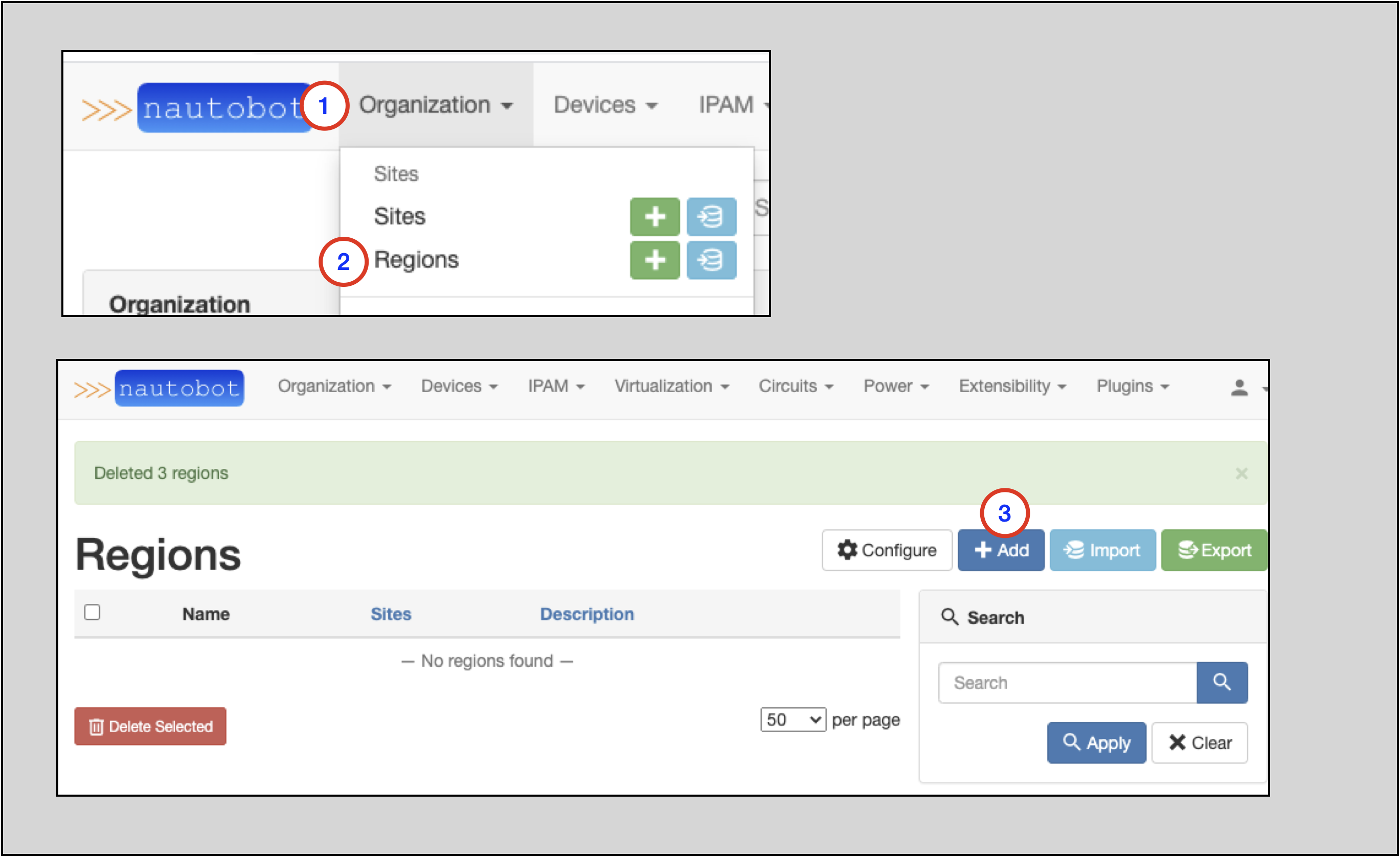Click the blue import icon beside Regions
Screen dimensions: 1400x857
click(x=712, y=260)
